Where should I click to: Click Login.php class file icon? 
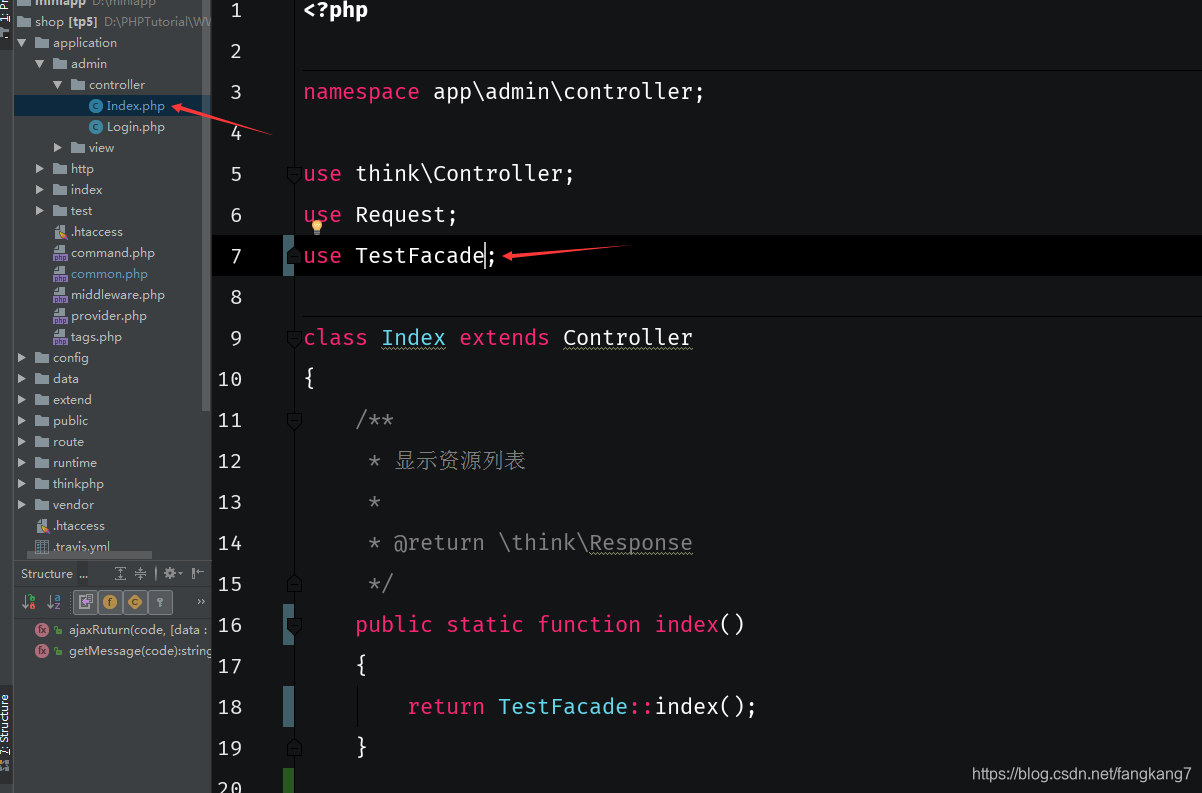pos(96,127)
